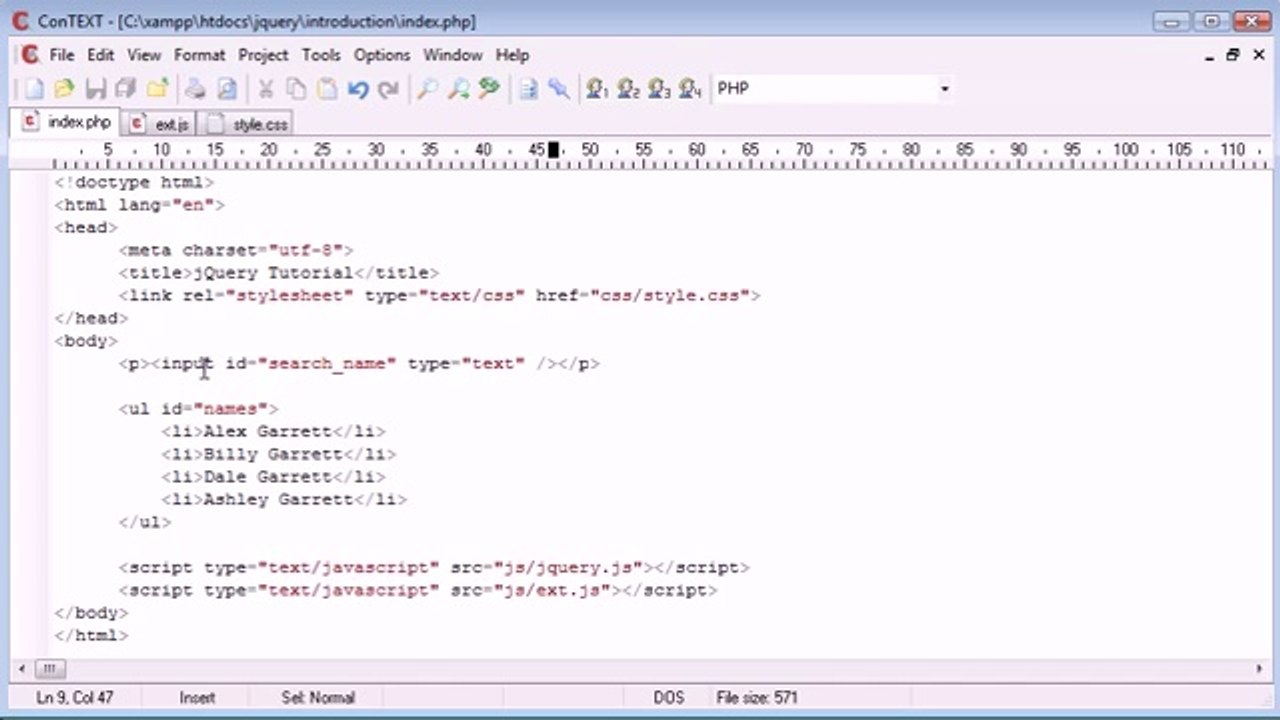Viewport: 1280px width, 720px height.
Task: Click the Copy toolbar icon
Action: pos(297,89)
